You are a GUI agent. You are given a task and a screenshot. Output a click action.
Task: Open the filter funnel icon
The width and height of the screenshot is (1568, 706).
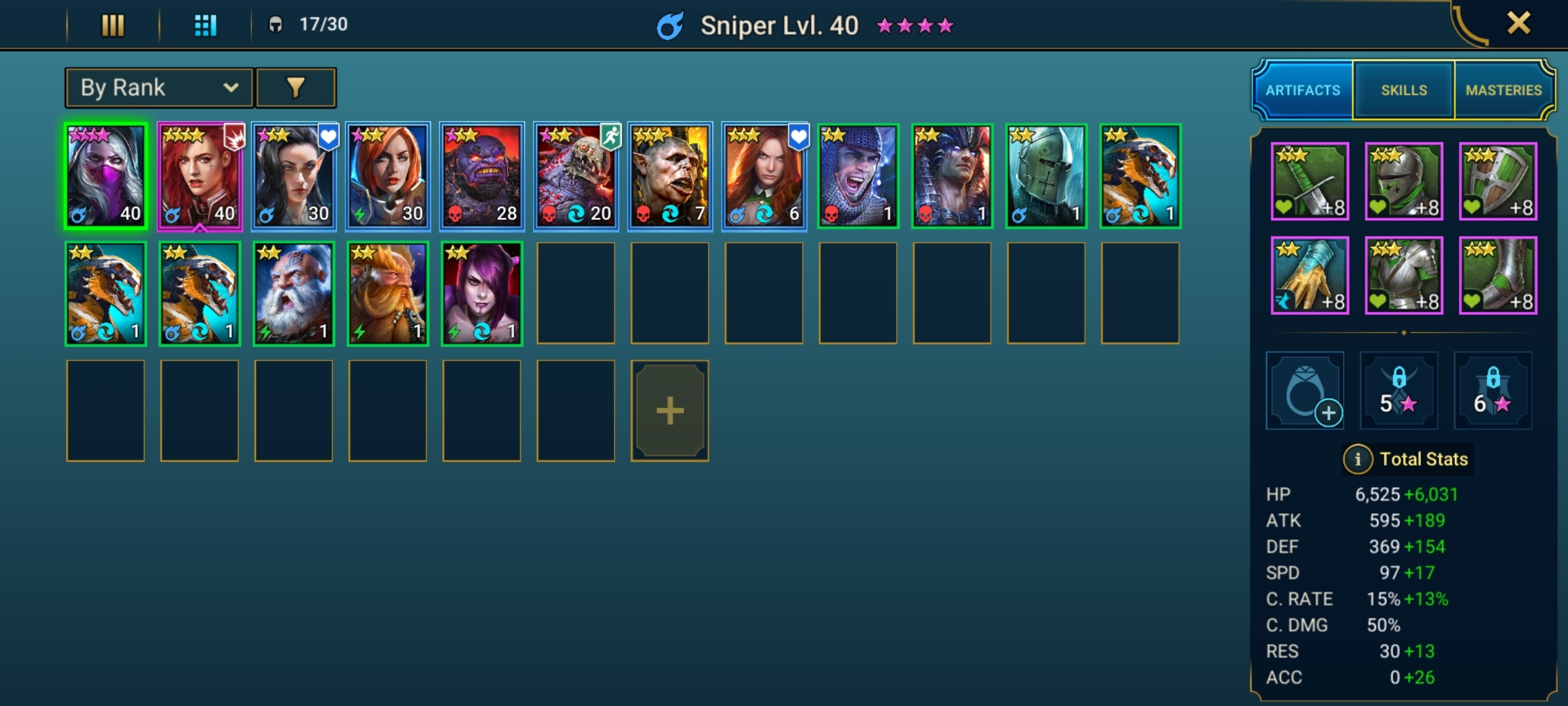296,88
